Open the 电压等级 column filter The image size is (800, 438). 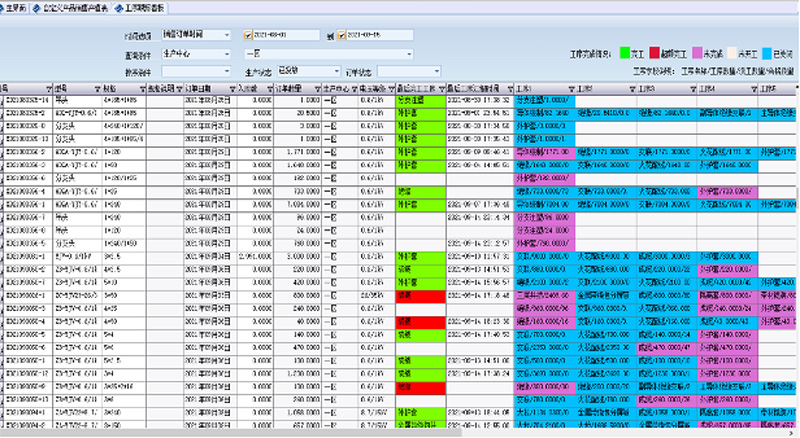pyautogui.click(x=391, y=89)
